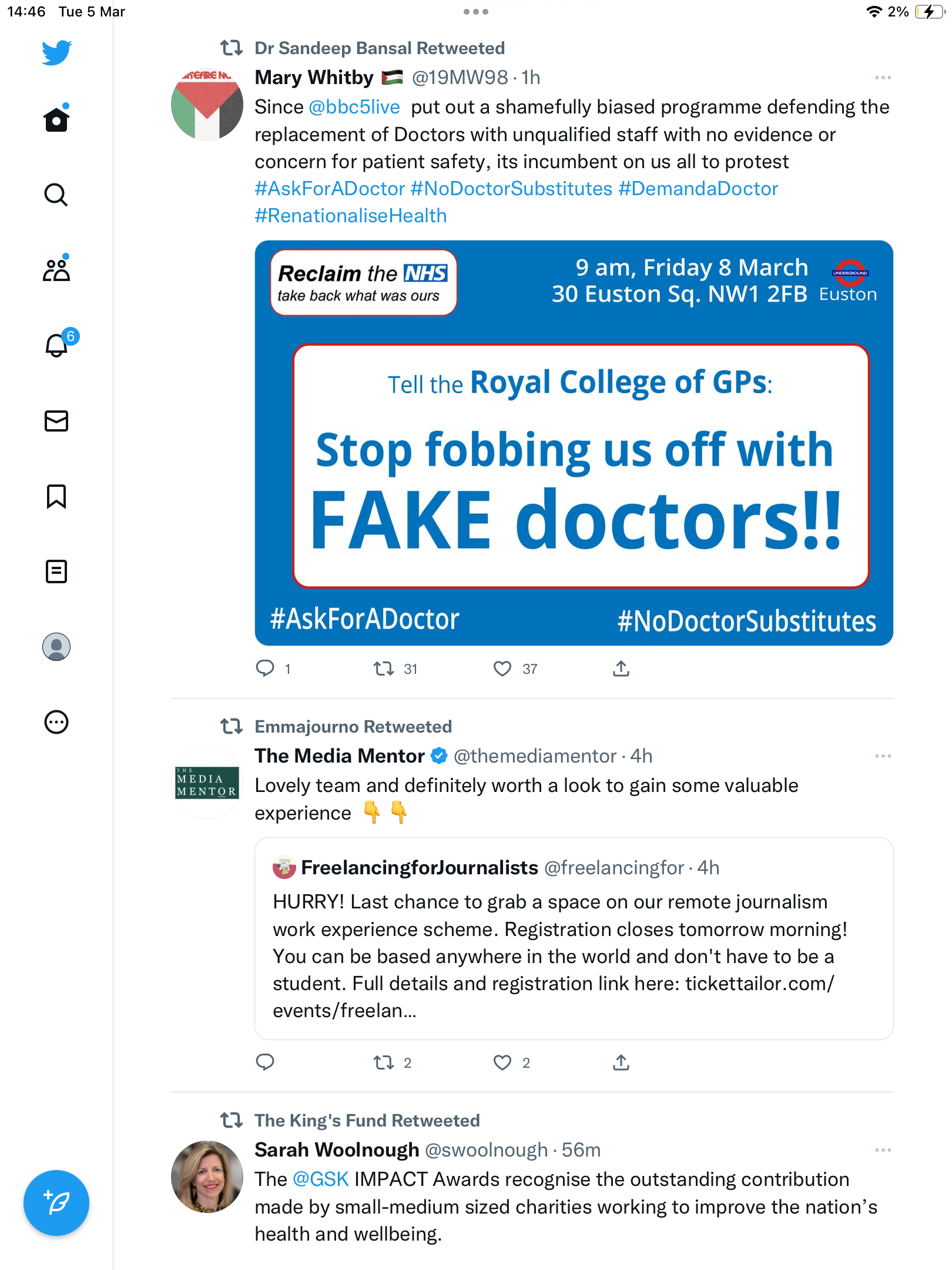Open Lists icon in sidebar
Viewport: 952px width, 1270px height.
click(56, 571)
